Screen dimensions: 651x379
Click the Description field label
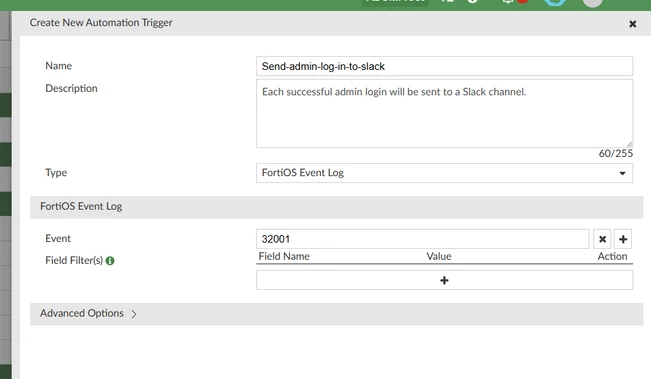71,88
